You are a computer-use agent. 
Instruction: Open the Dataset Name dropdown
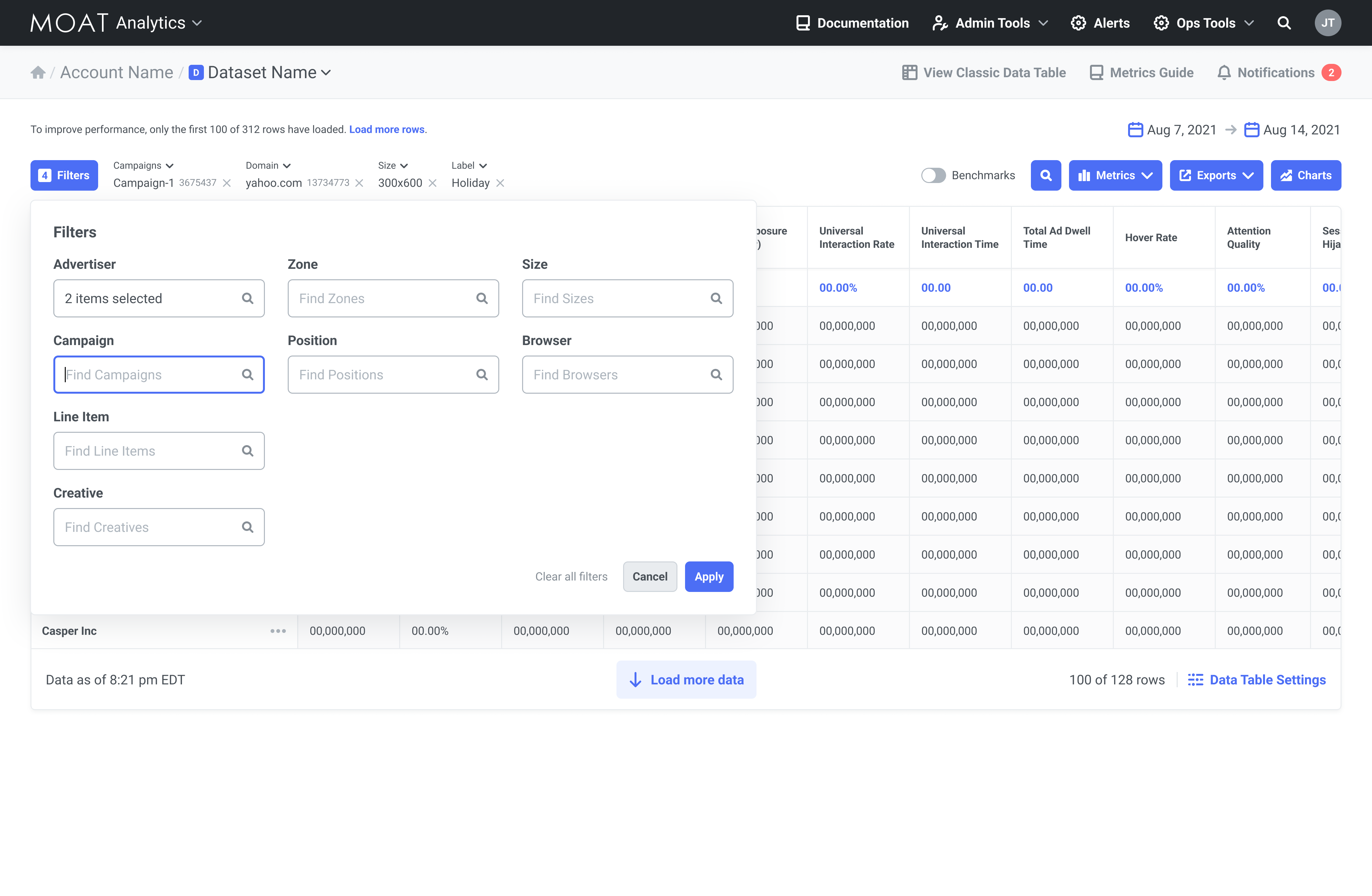[269, 73]
